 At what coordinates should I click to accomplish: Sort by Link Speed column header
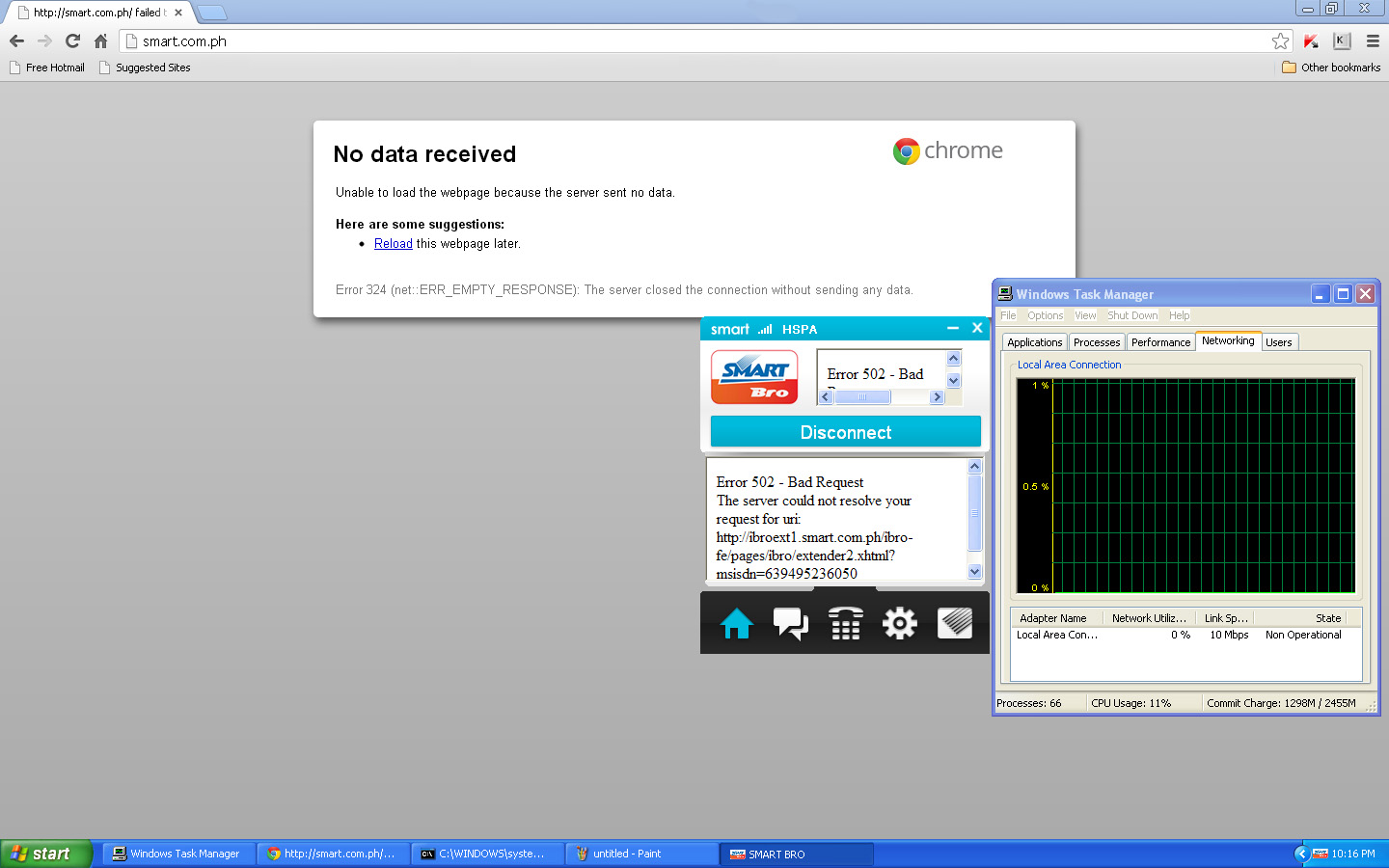pos(1225,618)
